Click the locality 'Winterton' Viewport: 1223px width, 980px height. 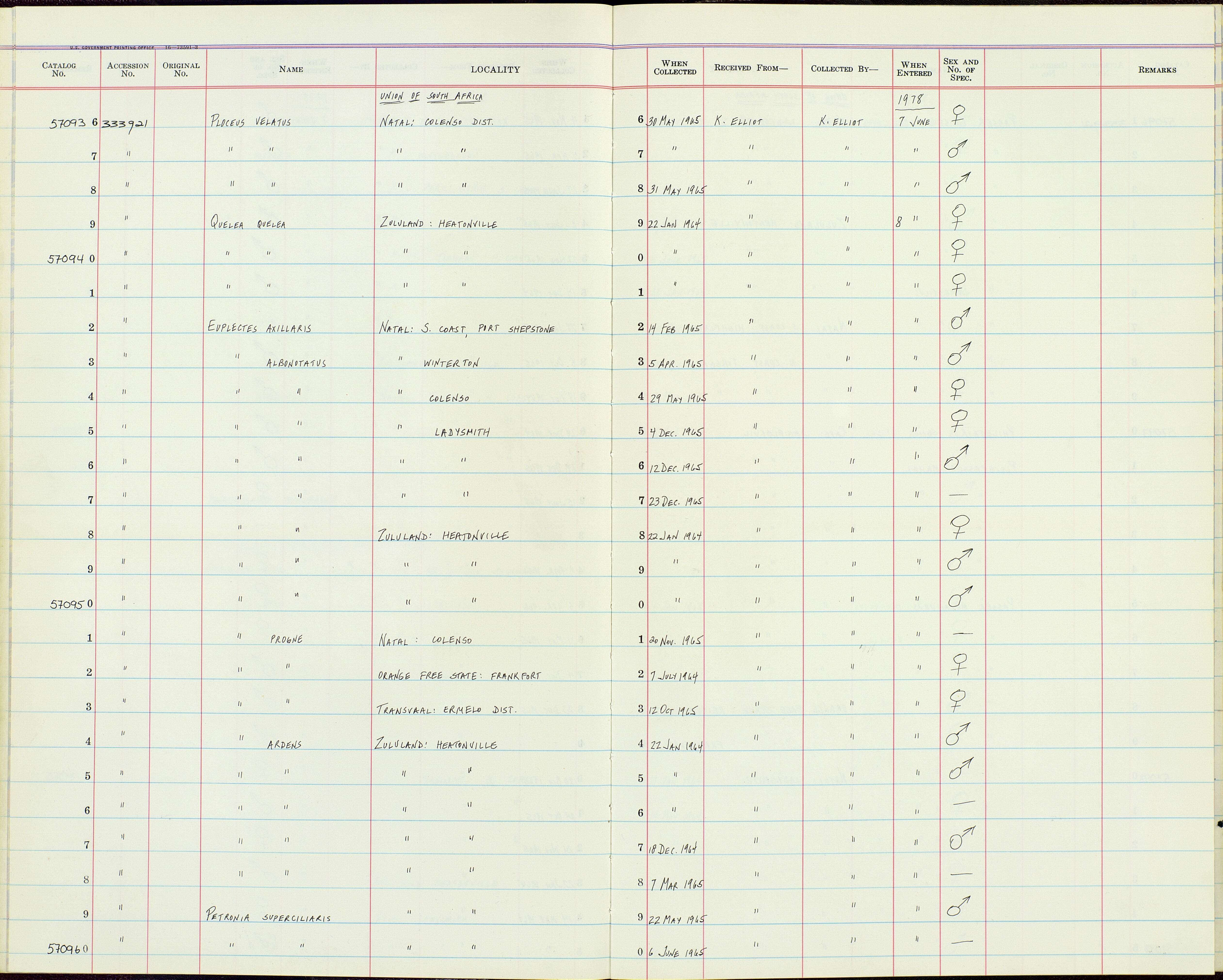(451, 363)
